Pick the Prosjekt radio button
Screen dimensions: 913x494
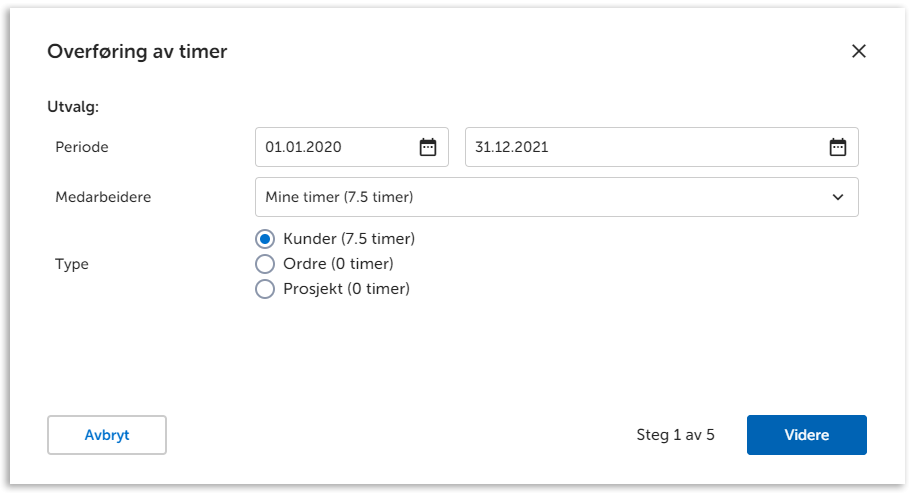pyautogui.click(x=265, y=289)
